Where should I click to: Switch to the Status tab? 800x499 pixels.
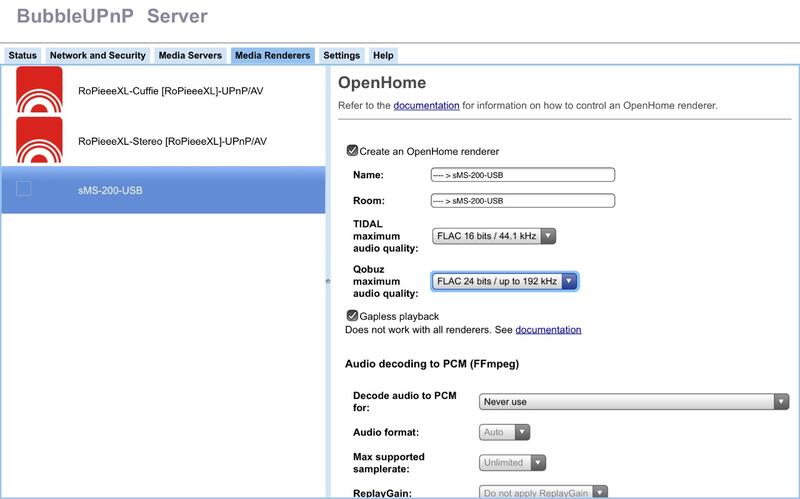tap(22, 56)
